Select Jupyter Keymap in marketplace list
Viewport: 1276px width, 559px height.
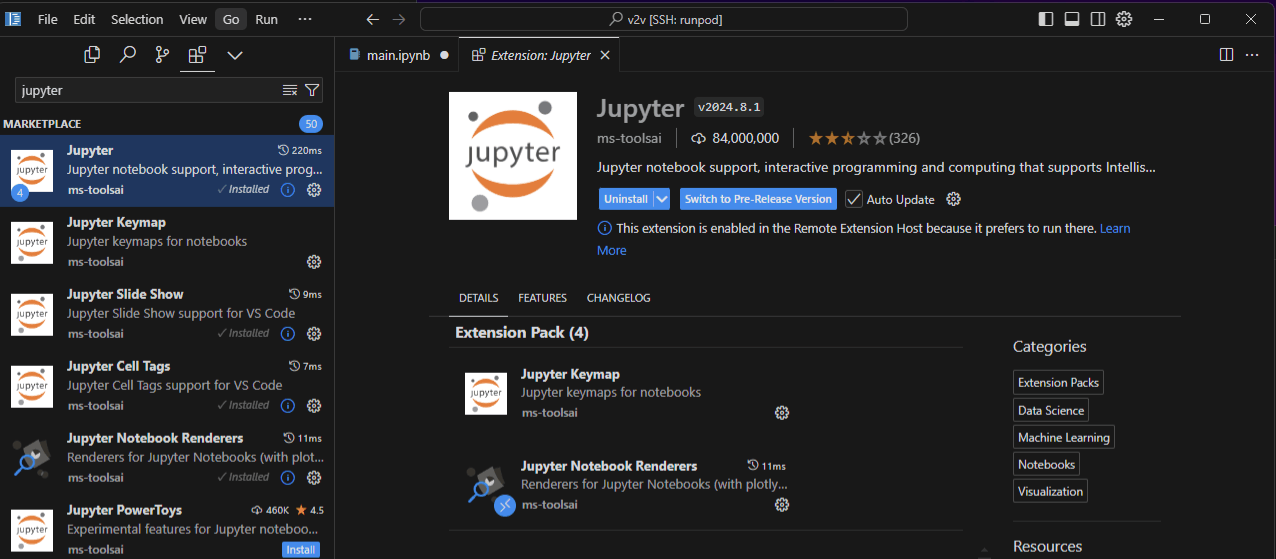click(x=167, y=243)
